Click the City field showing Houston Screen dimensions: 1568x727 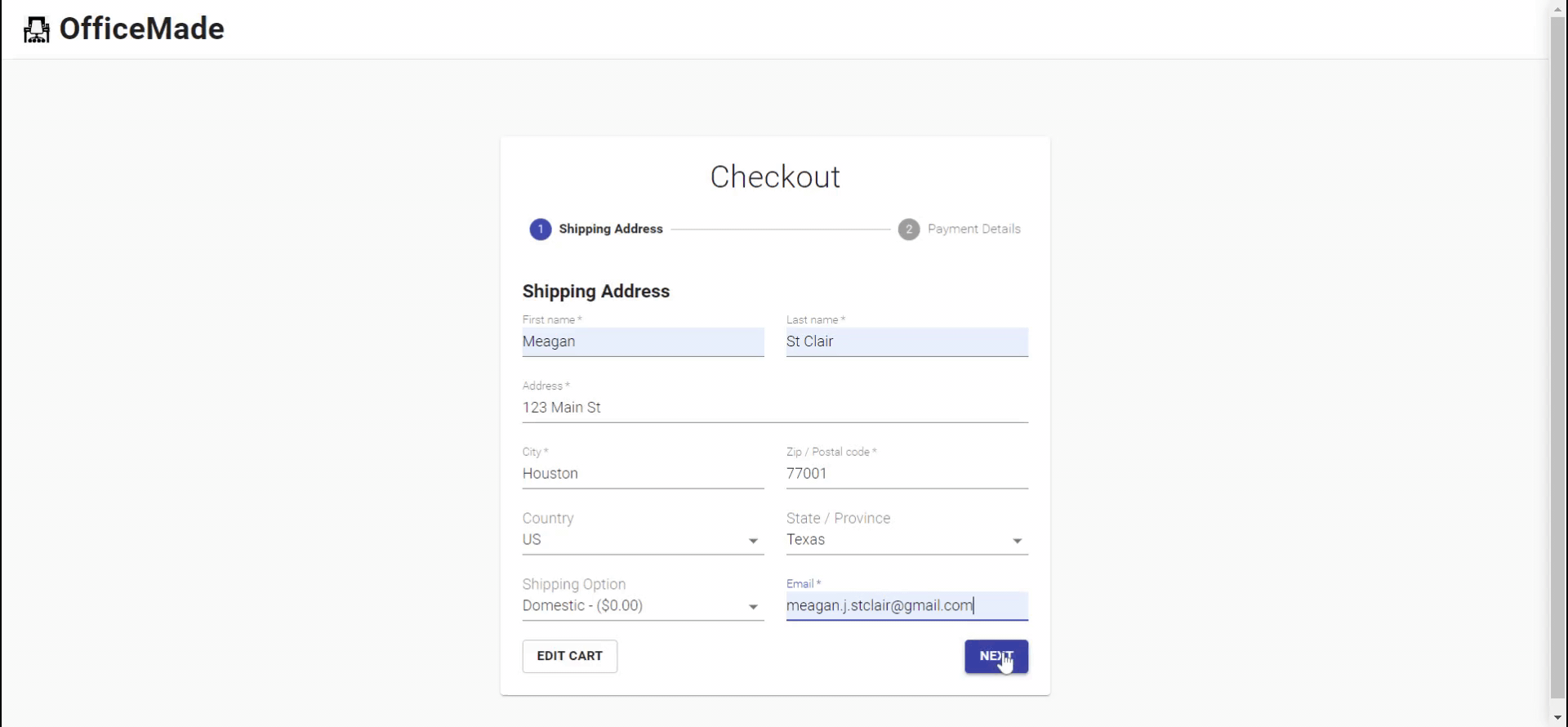tap(643, 474)
